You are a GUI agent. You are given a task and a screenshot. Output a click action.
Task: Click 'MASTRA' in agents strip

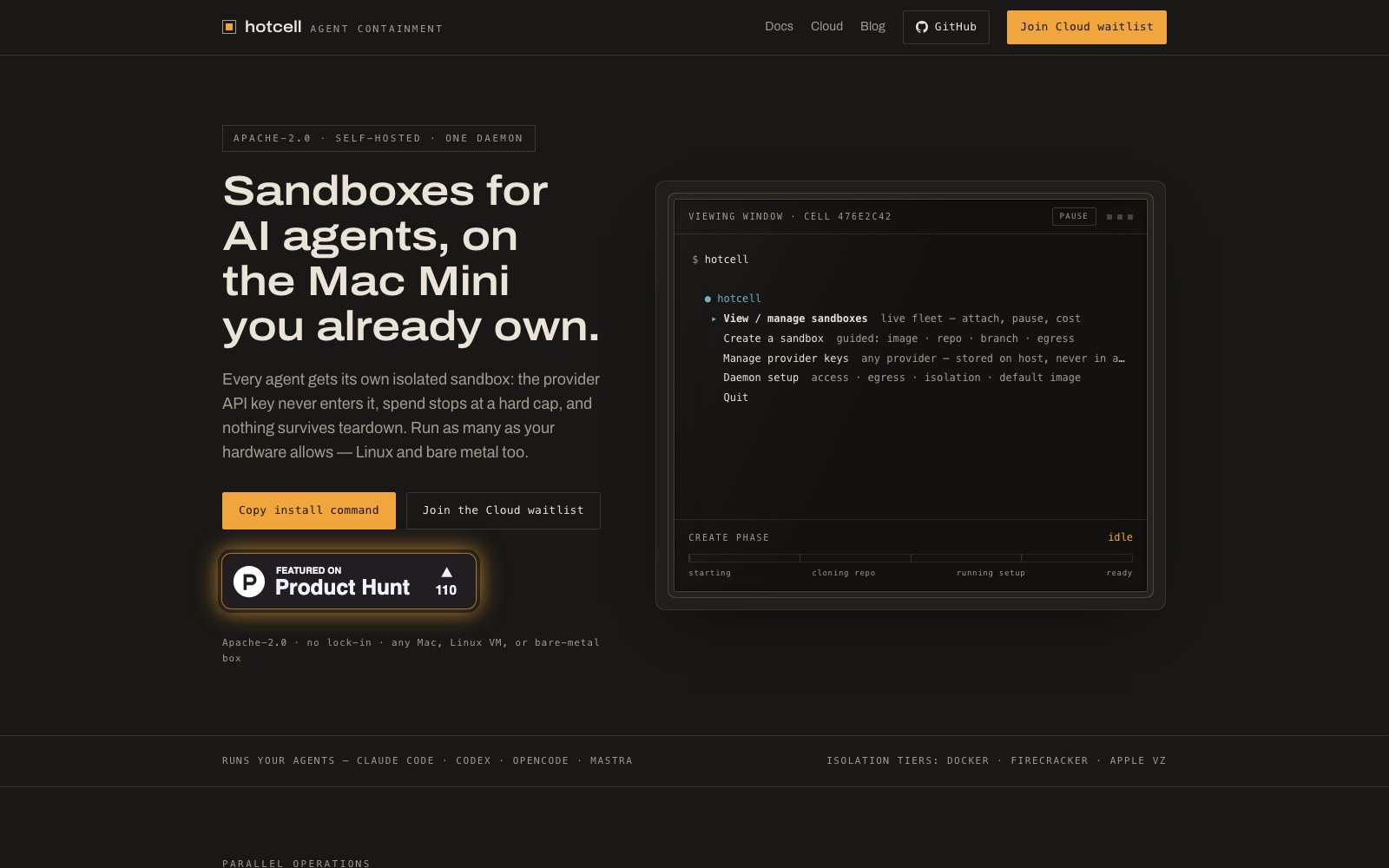(x=611, y=760)
